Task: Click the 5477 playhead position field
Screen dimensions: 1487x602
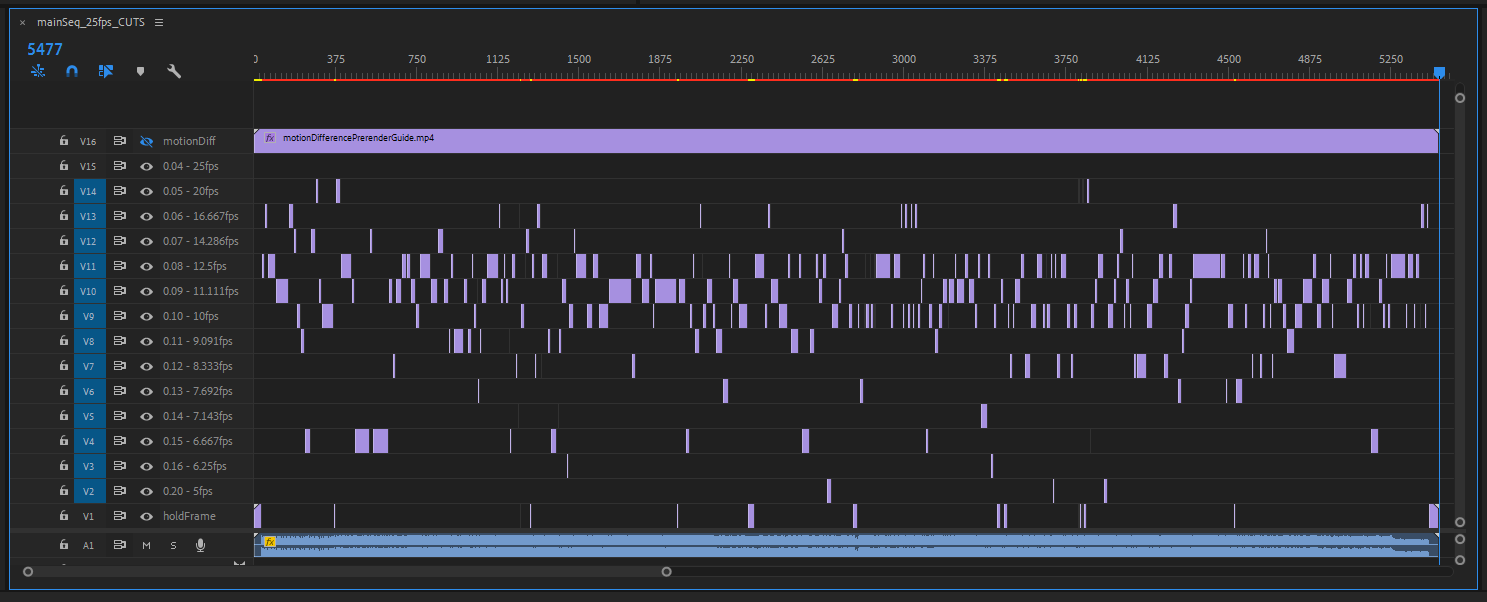Action: point(45,49)
